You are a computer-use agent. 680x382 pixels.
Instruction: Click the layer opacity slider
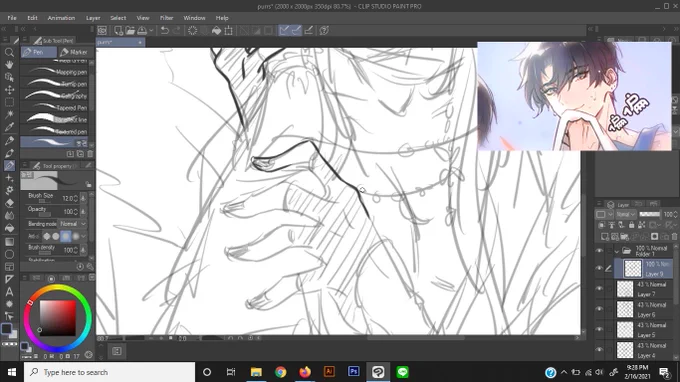pos(650,214)
